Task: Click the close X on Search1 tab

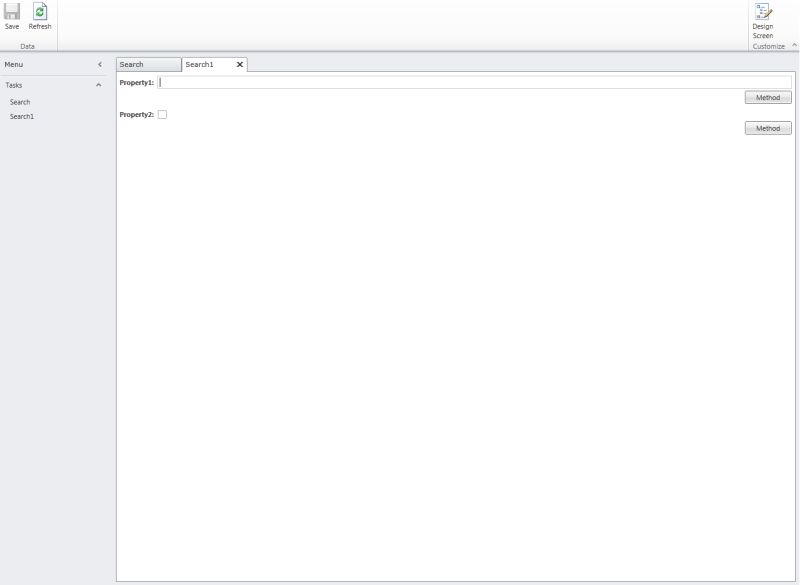Action: tap(239, 63)
